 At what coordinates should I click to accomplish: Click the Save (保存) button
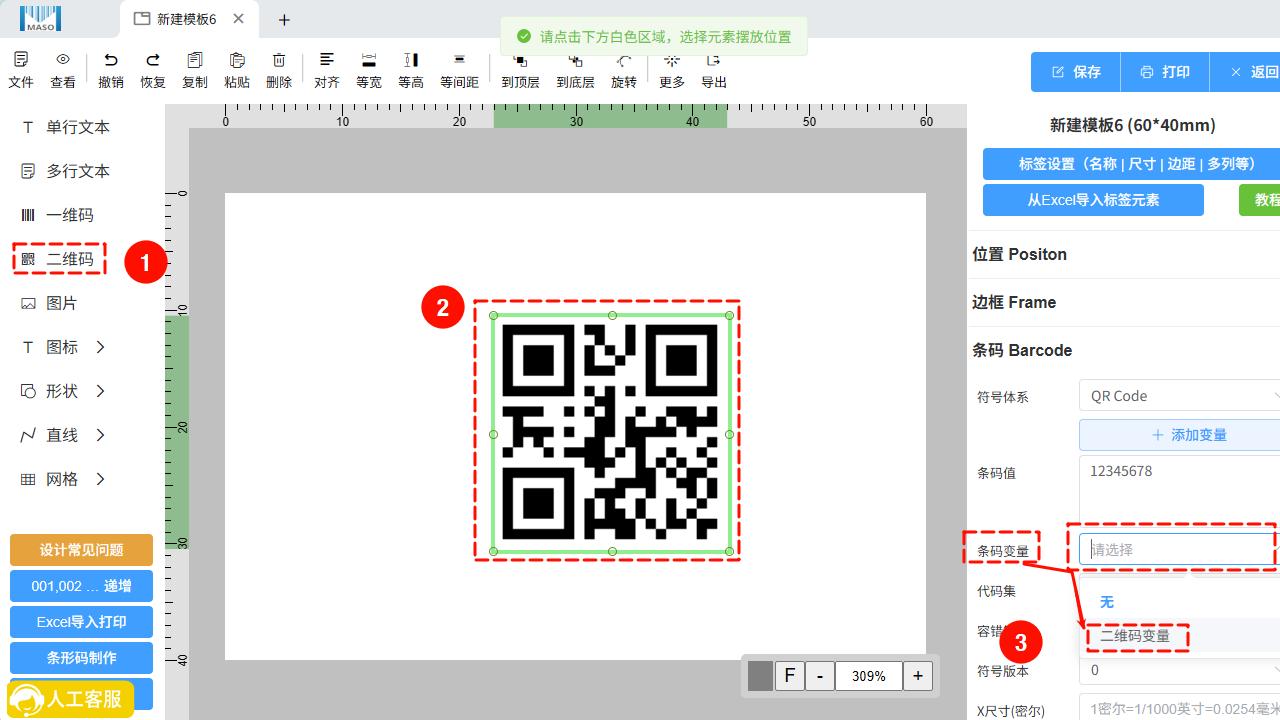pos(1076,72)
